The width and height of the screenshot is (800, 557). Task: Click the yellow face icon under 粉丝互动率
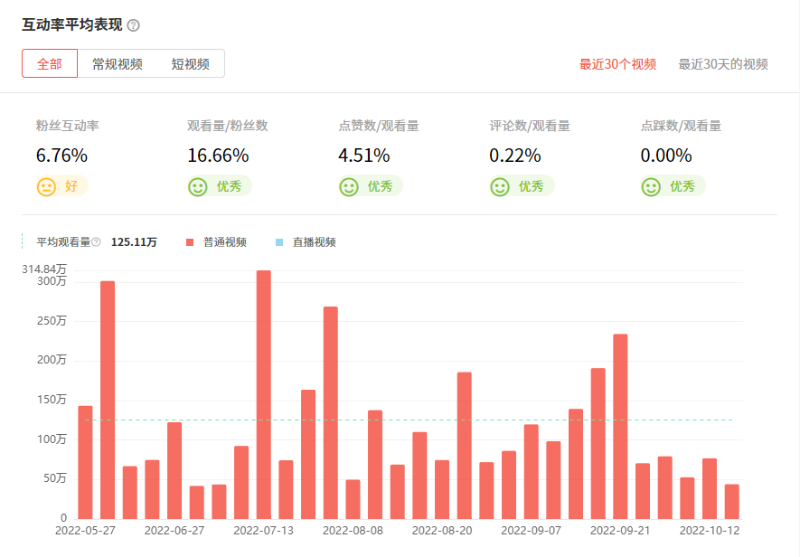coord(46,186)
